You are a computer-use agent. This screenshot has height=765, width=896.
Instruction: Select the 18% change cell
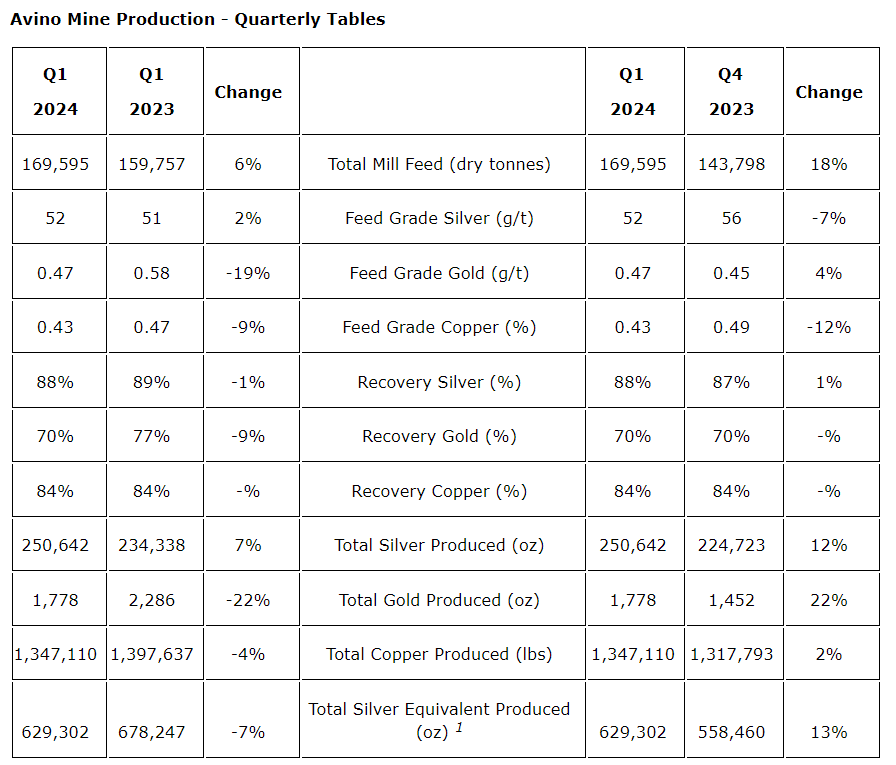[829, 164]
